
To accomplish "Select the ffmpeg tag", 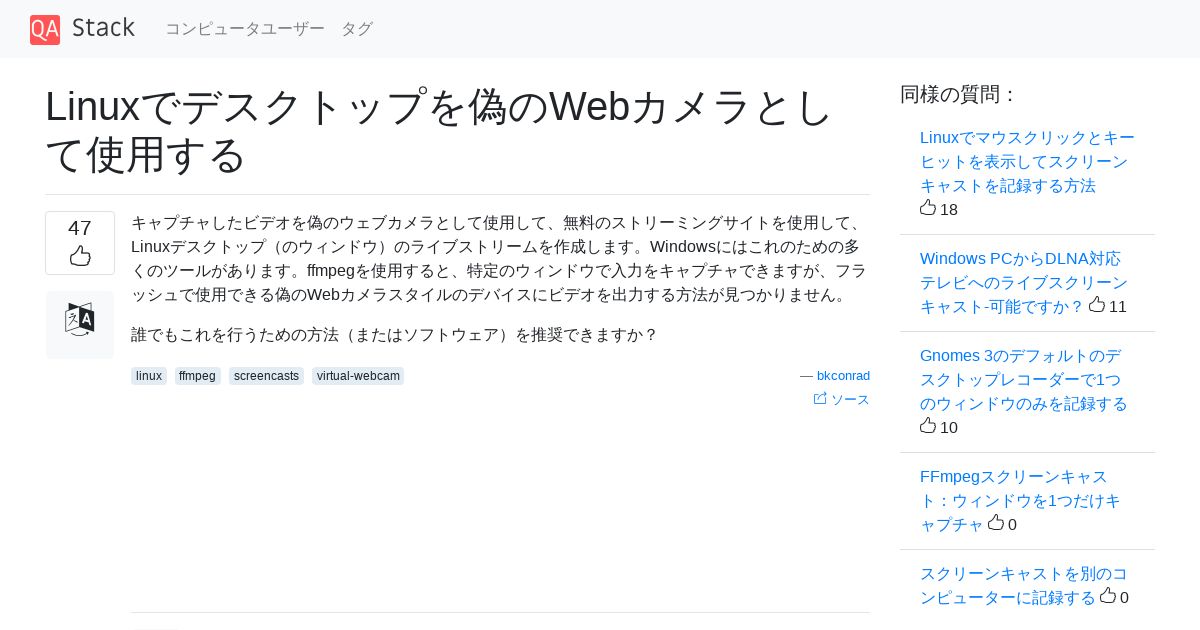I will point(198,376).
